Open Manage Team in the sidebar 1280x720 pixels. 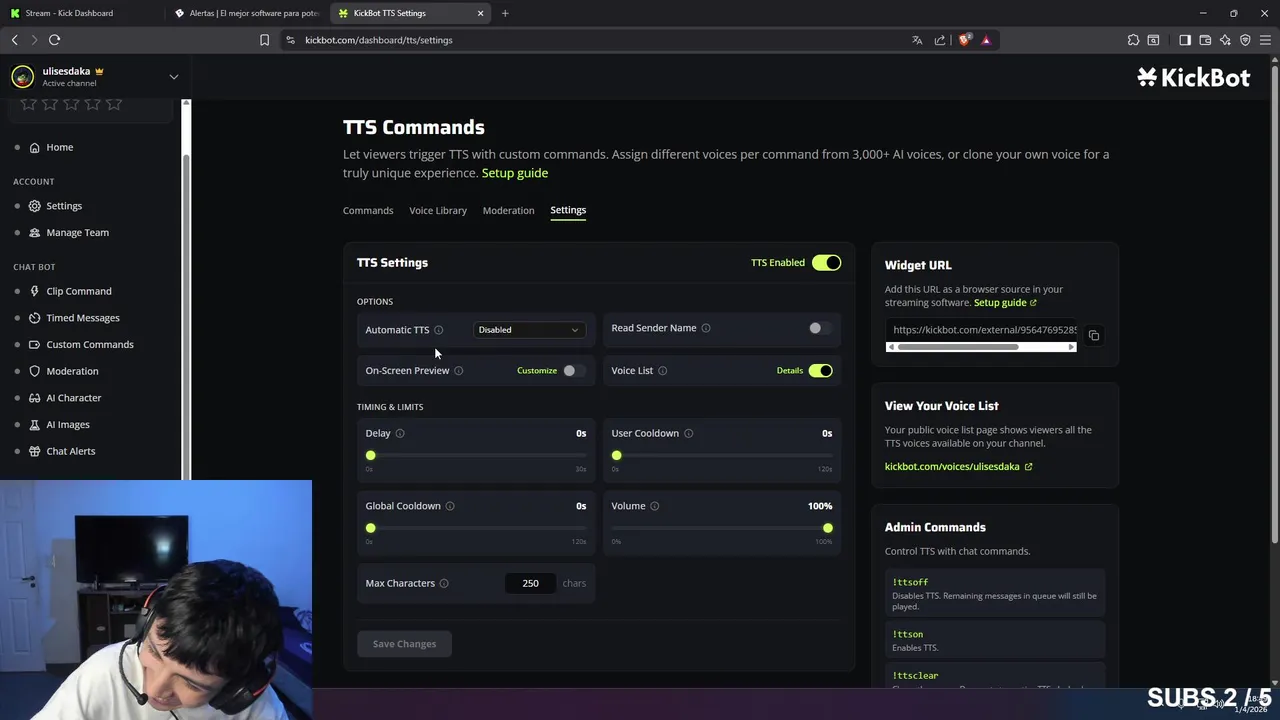[x=77, y=232]
